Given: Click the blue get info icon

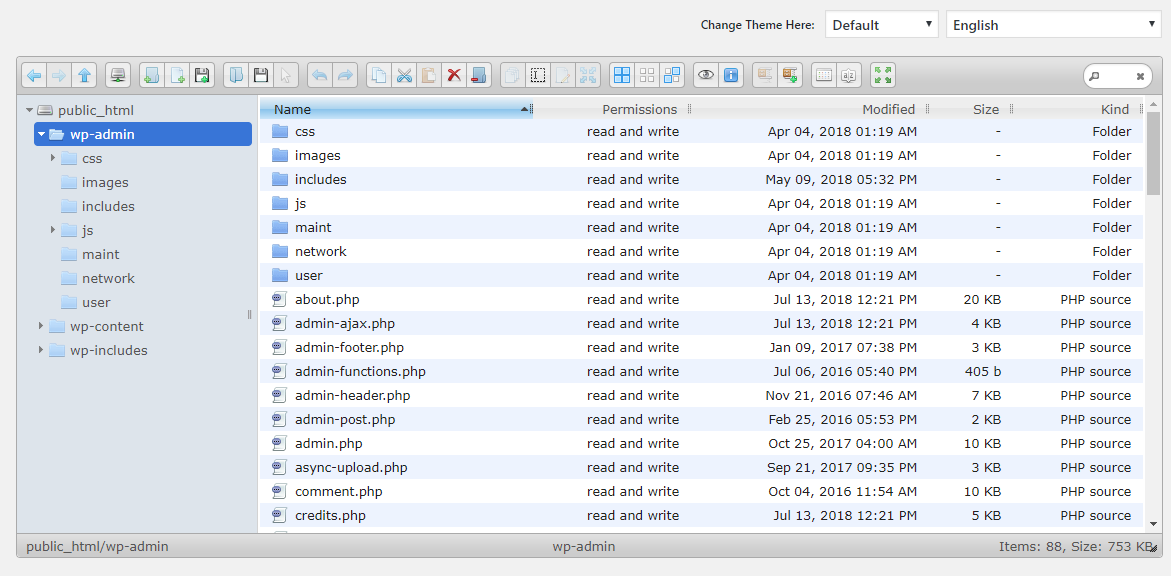Looking at the screenshot, I should (x=731, y=75).
